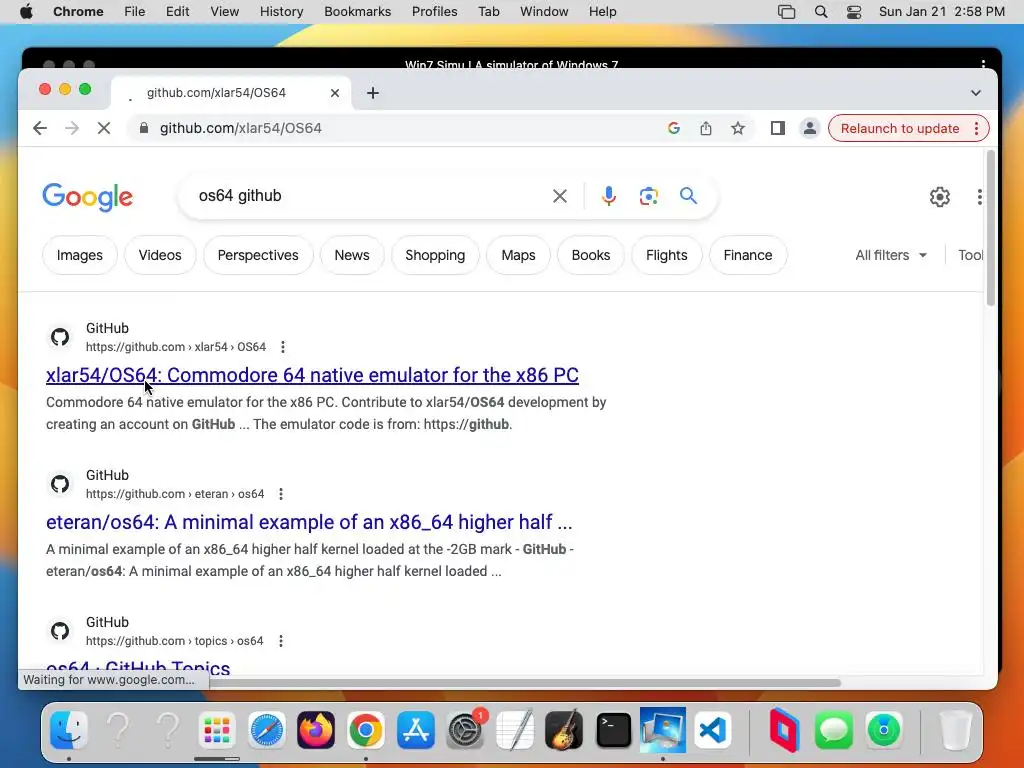Filter results by Perspectives
The height and width of the screenshot is (768, 1024).
point(258,255)
